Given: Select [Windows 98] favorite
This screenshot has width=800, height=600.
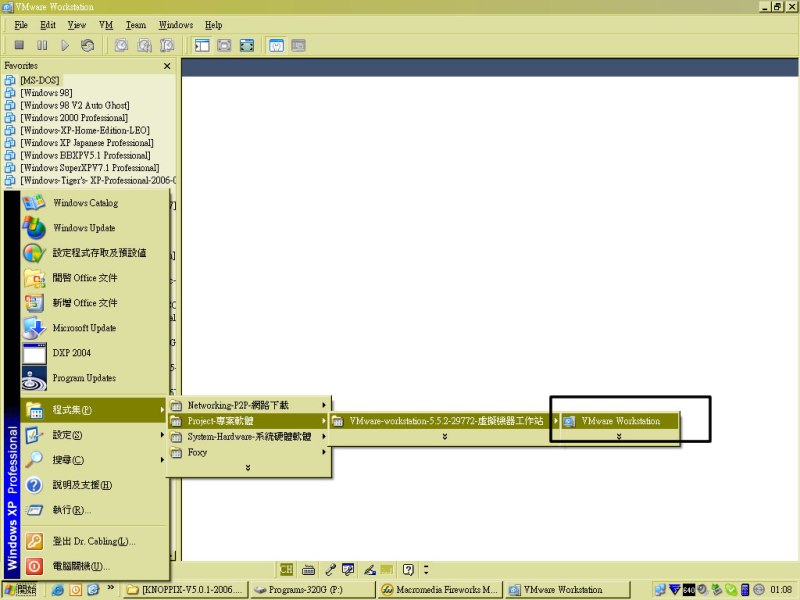Looking at the screenshot, I should (46, 93).
